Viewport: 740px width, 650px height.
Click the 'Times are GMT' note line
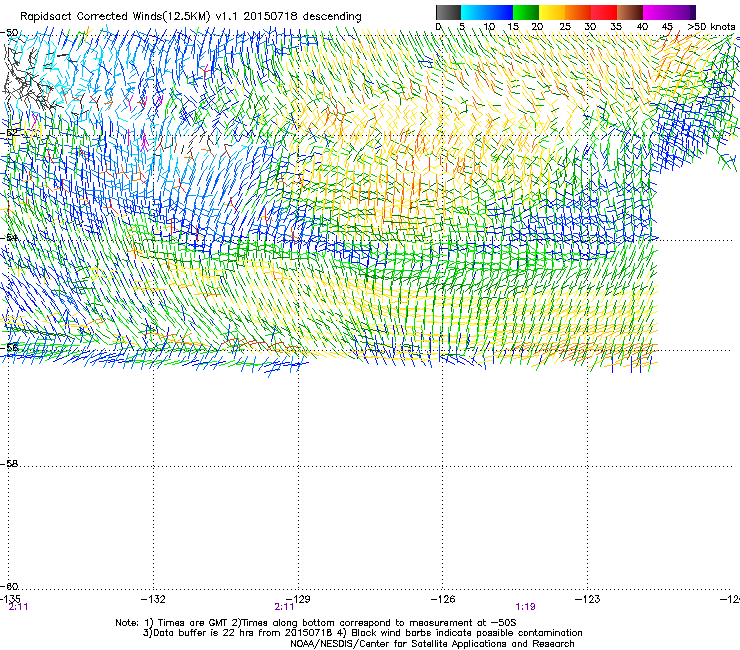315,623
